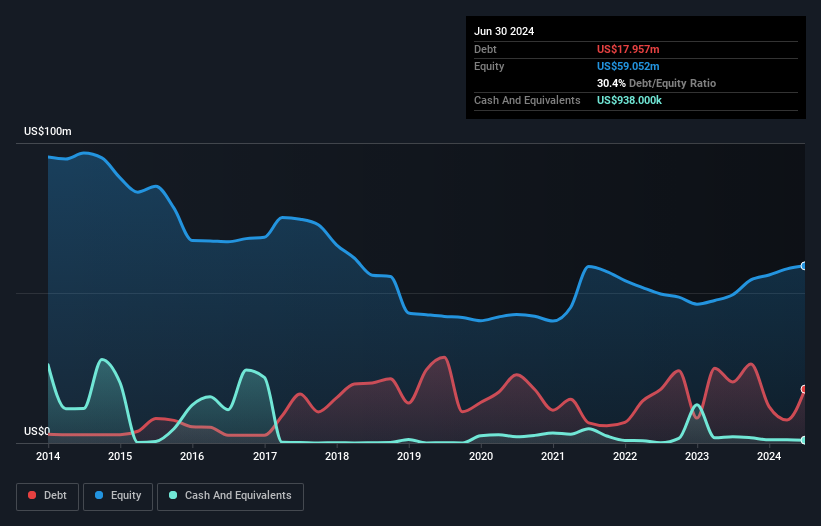
Task: Click the teal Cash endpoint marker
Action: (x=804, y=440)
